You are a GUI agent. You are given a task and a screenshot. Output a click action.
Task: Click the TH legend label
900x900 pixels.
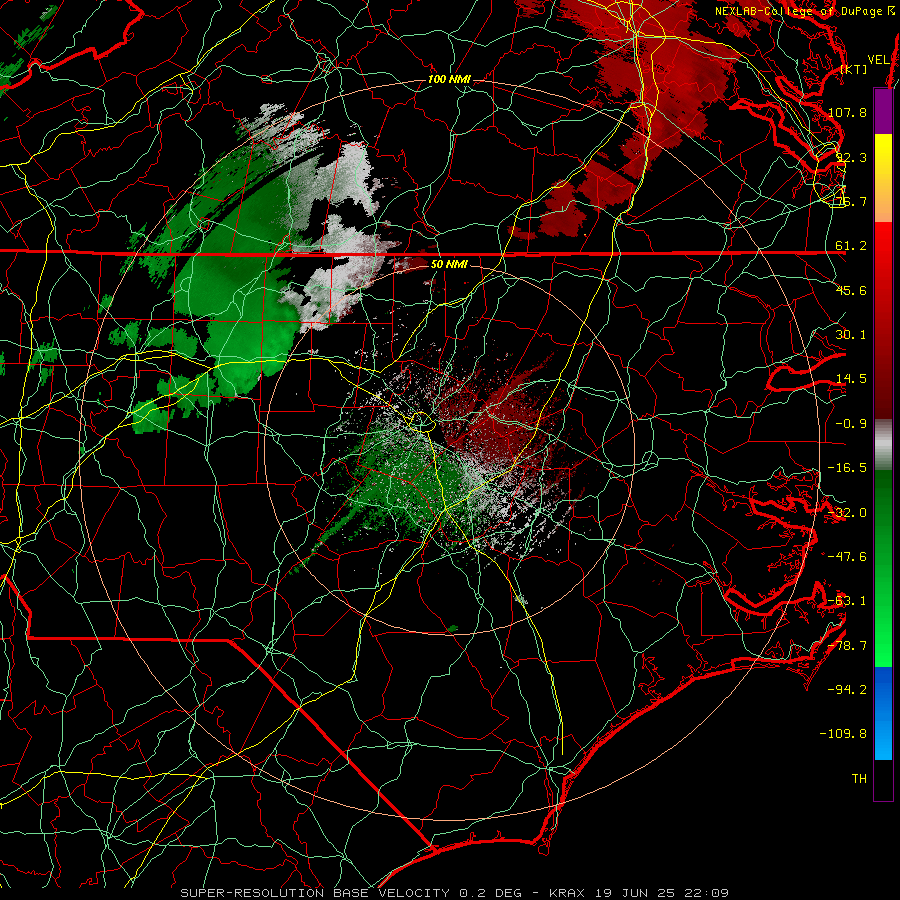coord(859,779)
